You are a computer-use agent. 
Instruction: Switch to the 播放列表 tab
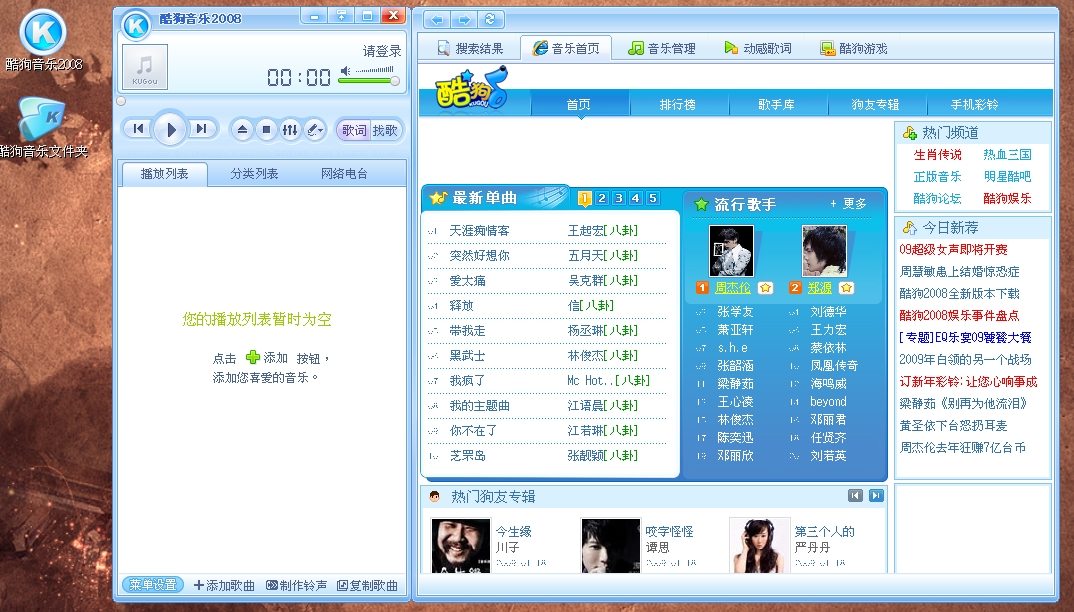164,174
